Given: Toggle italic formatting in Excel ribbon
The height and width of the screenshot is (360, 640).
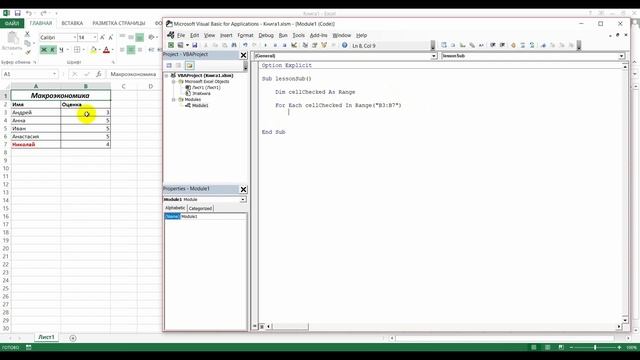Looking at the screenshot, I should coord(52,50).
